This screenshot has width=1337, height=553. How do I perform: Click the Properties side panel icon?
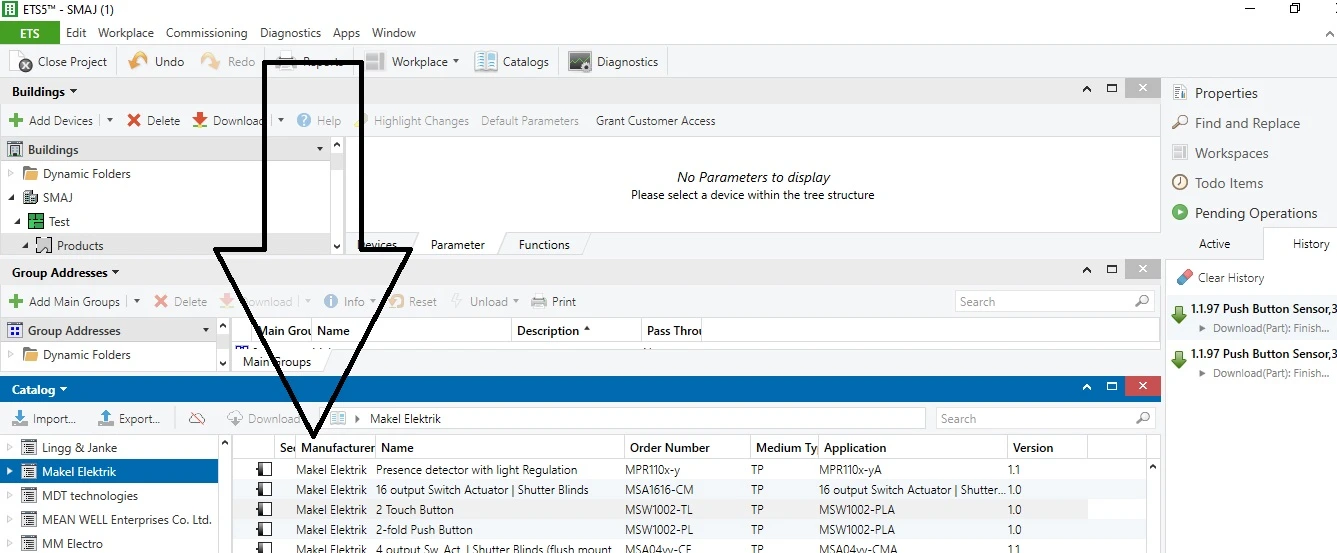tap(1180, 93)
